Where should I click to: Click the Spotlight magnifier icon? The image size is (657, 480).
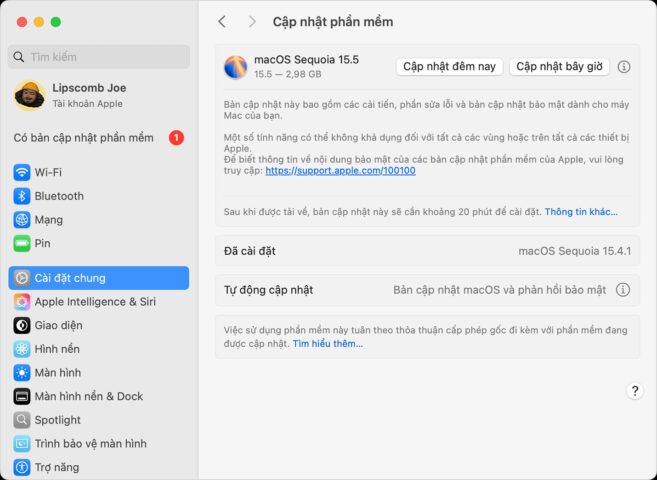(x=21, y=420)
